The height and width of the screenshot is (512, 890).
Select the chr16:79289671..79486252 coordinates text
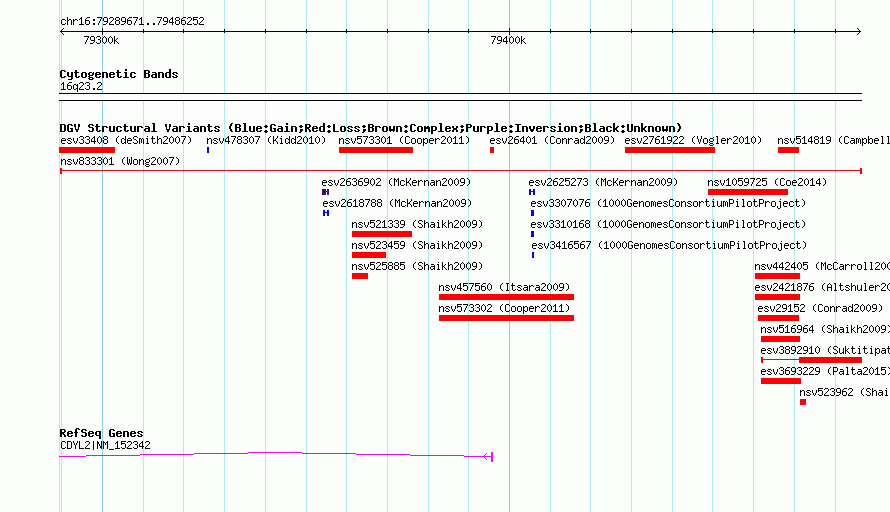(132, 22)
